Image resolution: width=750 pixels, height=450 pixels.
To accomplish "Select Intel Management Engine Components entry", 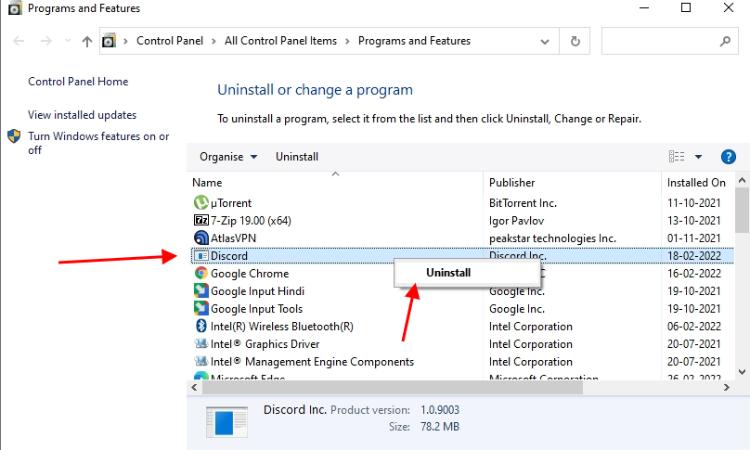I will point(312,362).
